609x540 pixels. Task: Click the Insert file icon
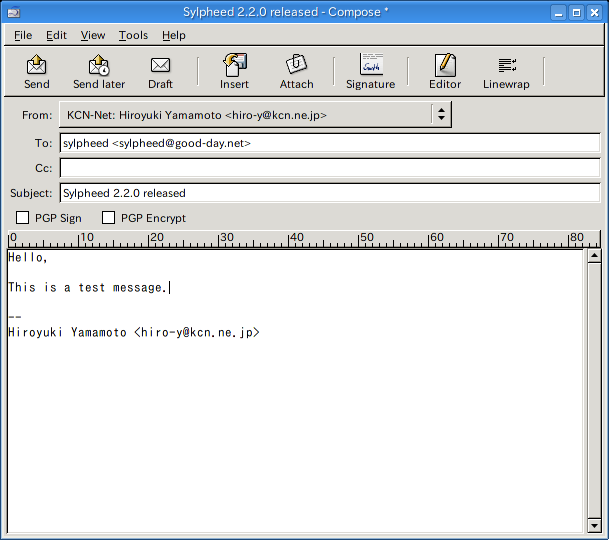[235, 65]
